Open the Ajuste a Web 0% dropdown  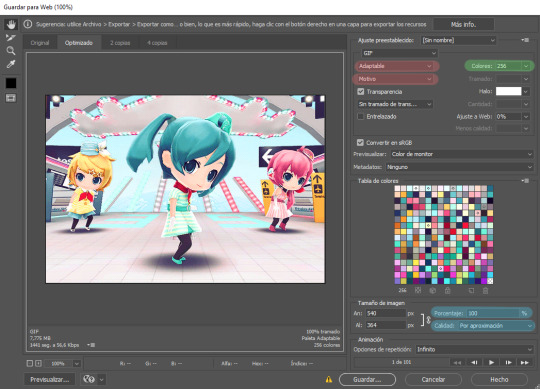(512, 116)
